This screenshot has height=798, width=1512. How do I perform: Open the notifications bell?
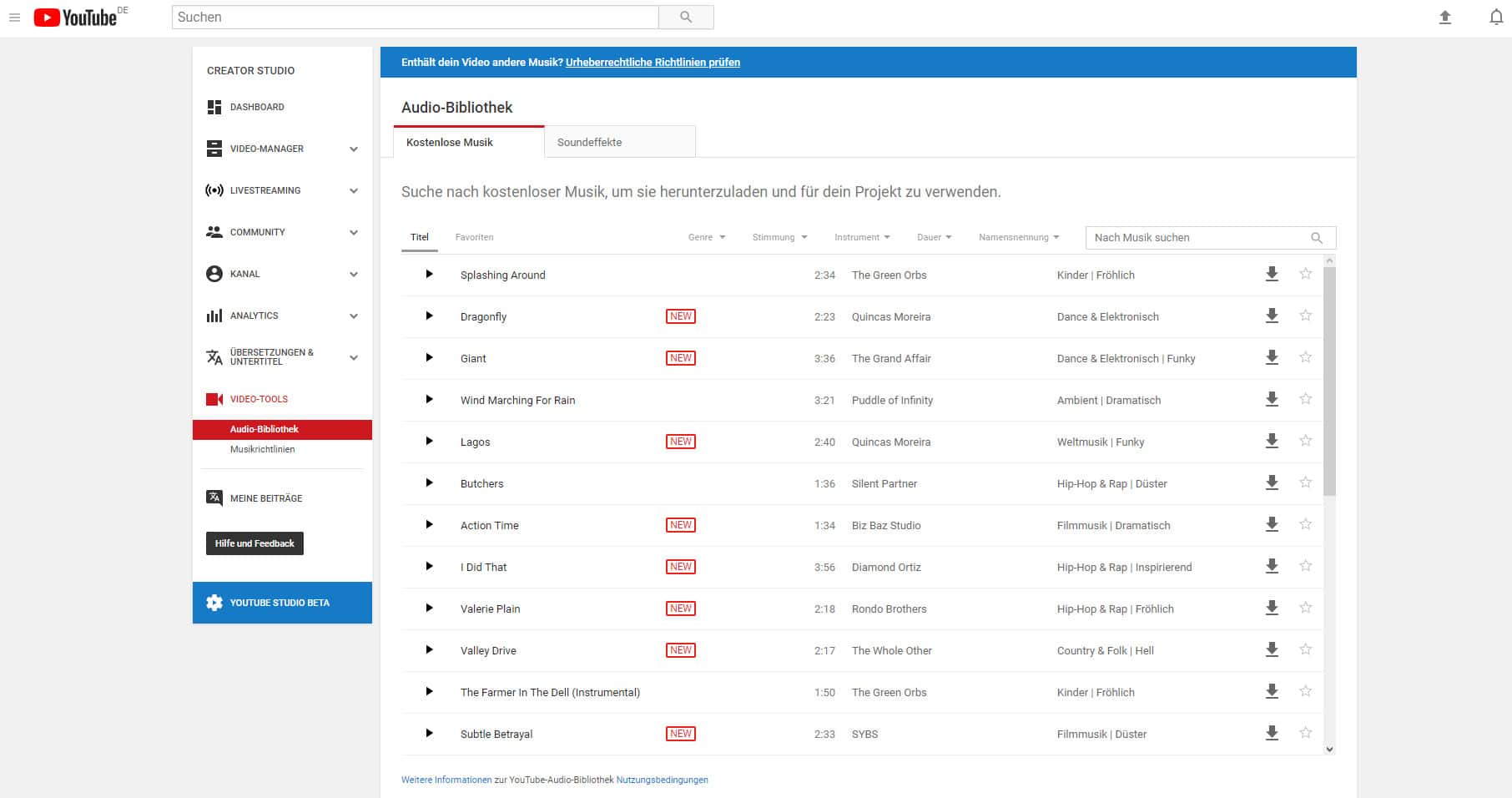[x=1496, y=17]
